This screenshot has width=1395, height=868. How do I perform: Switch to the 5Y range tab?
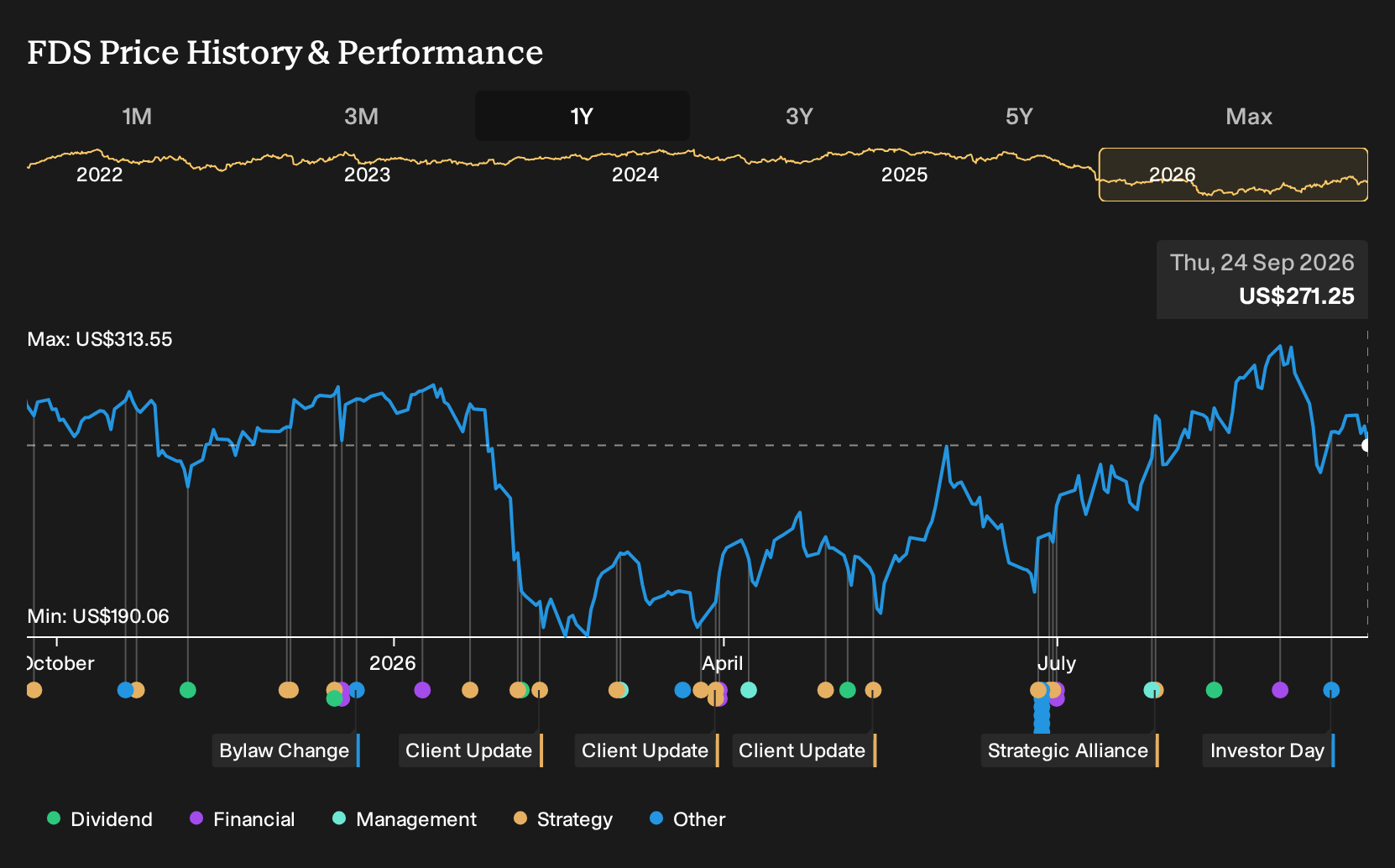pyautogui.click(x=1019, y=116)
